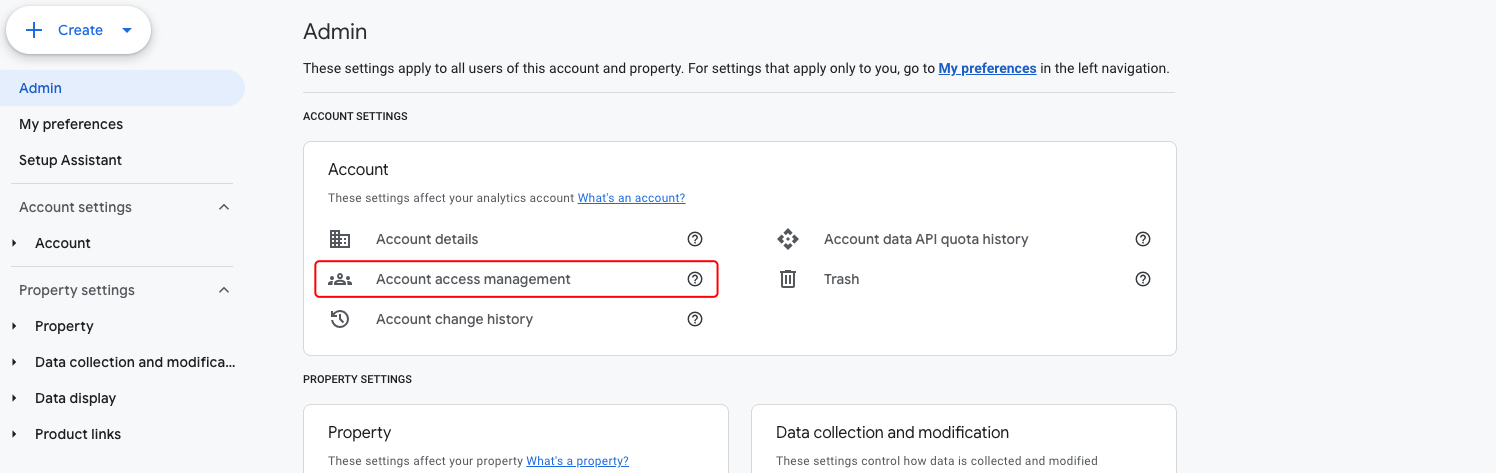Image resolution: width=1496 pixels, height=473 pixels.
Task: Follow the My preferences link in description
Action: point(987,69)
